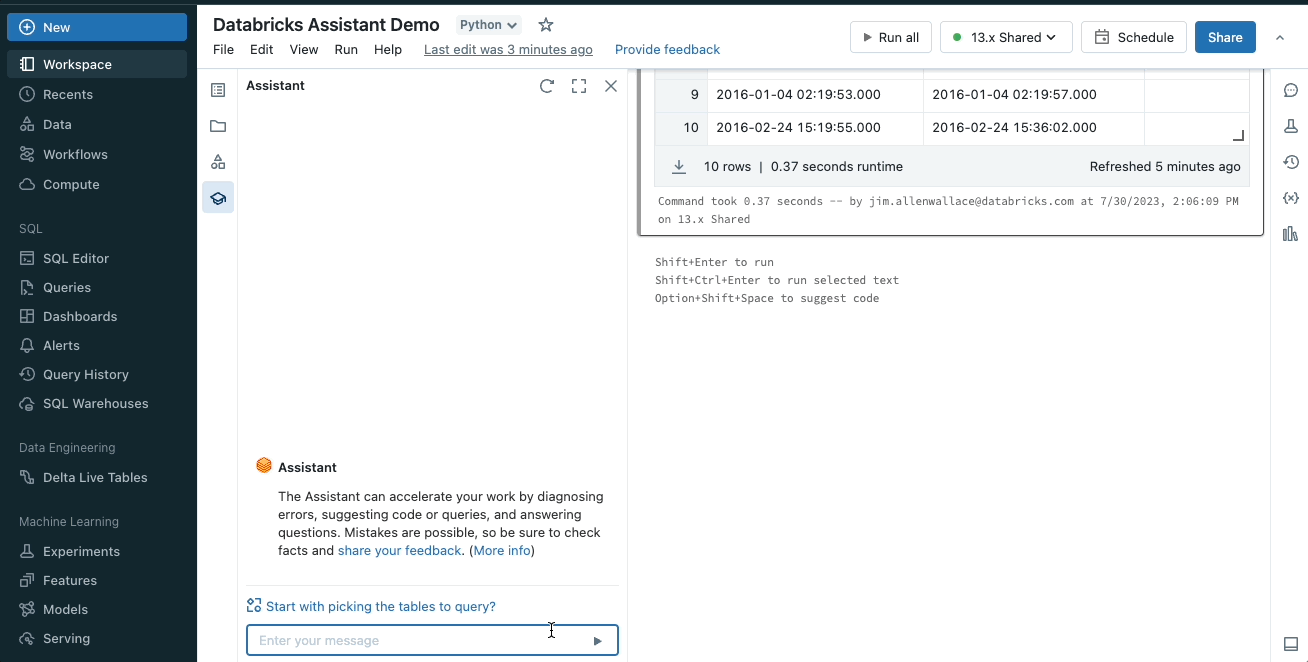This screenshot has width=1308, height=662.
Task: Open the Run menu
Action: coord(346,49)
